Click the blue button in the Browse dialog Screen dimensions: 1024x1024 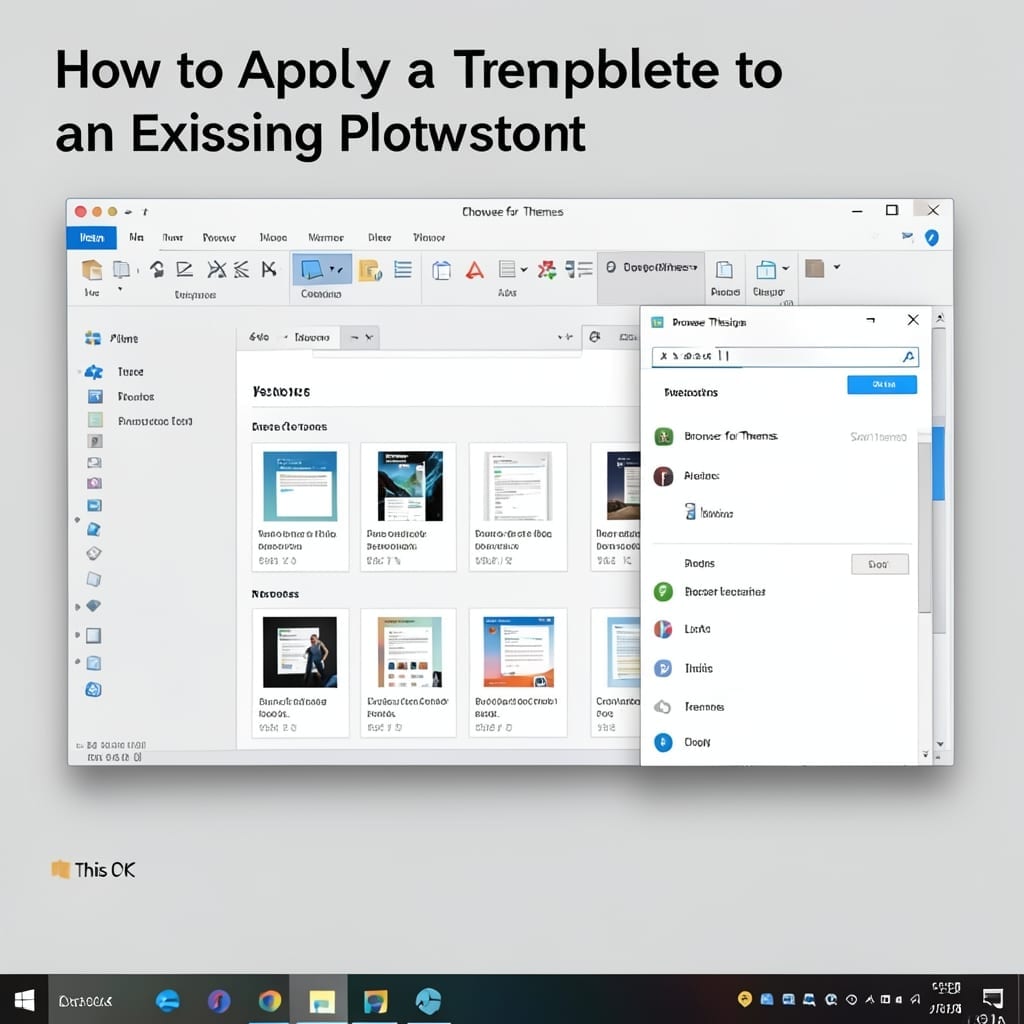(x=882, y=385)
